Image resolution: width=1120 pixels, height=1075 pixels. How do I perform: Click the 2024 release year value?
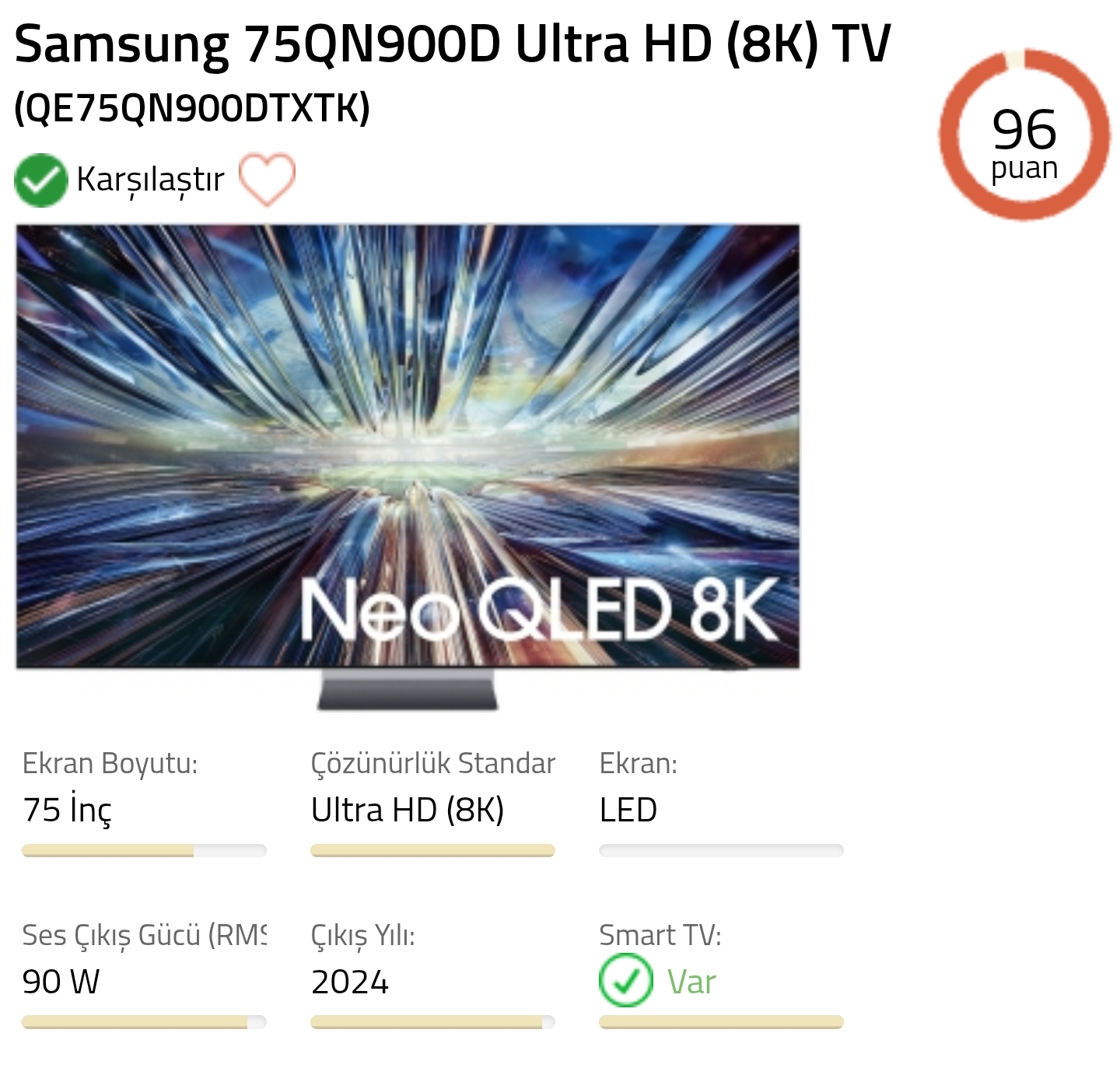350,982
